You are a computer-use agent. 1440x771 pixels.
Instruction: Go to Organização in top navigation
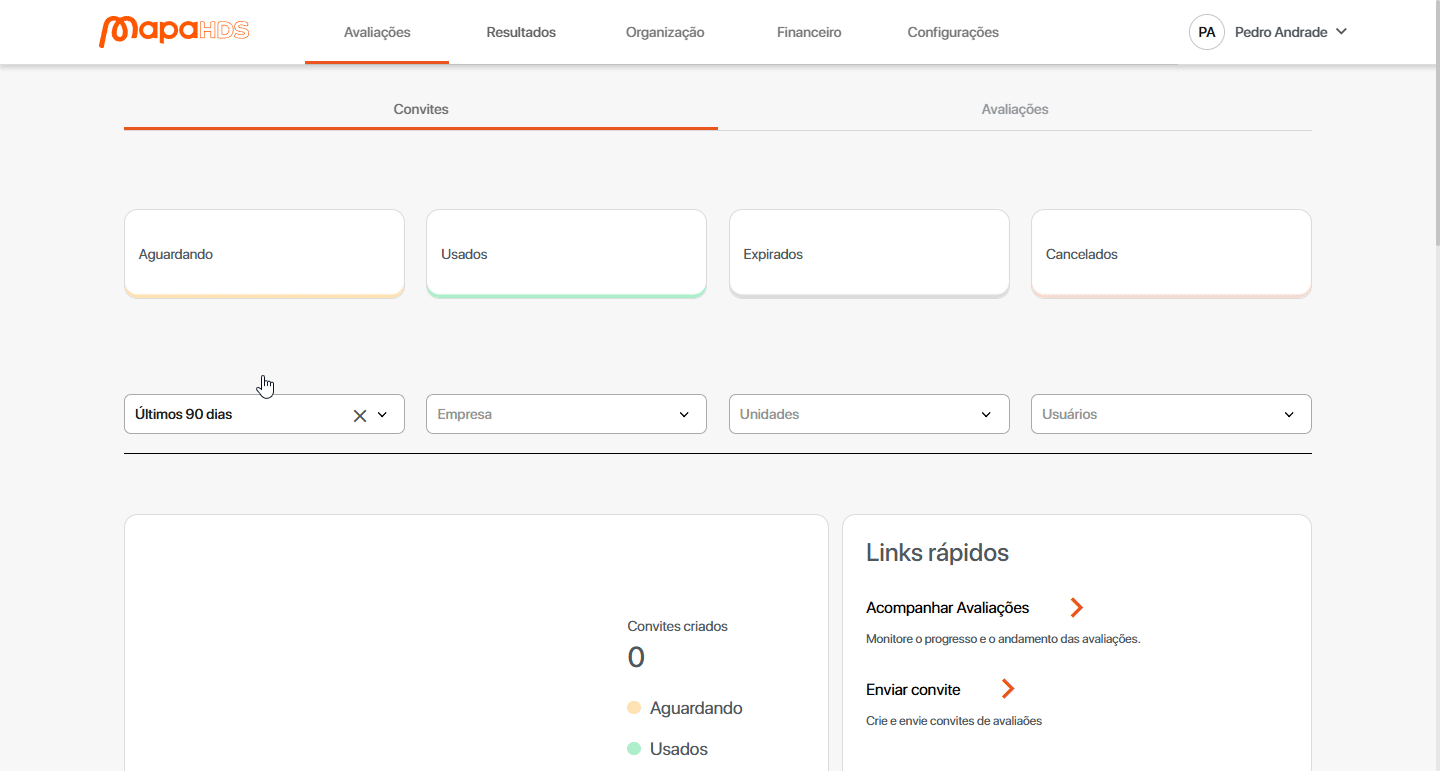point(665,32)
